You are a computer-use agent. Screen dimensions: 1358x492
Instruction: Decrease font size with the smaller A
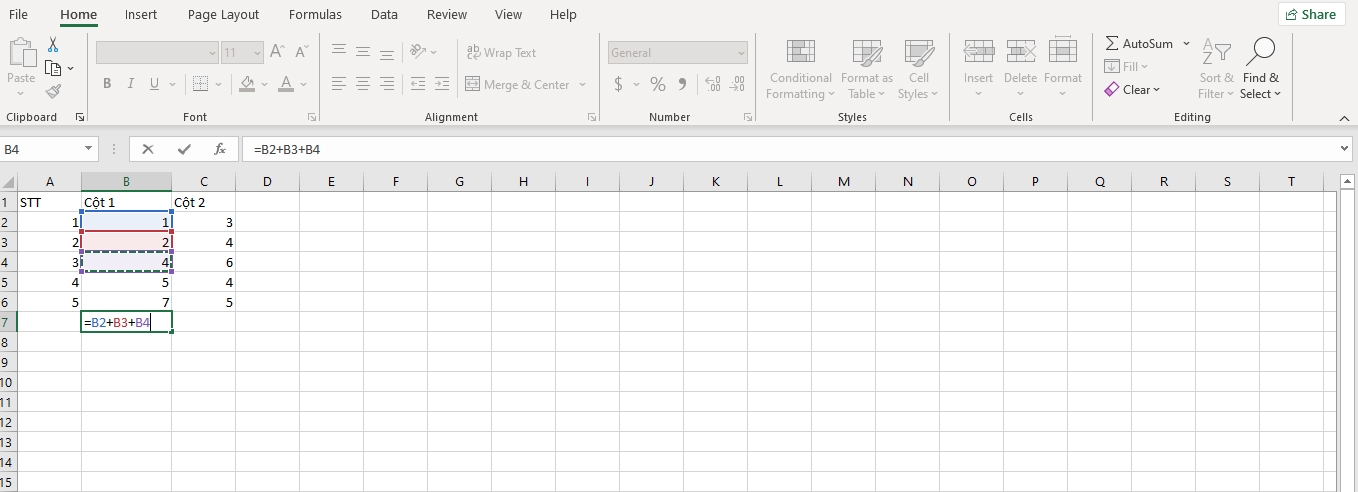(301, 52)
